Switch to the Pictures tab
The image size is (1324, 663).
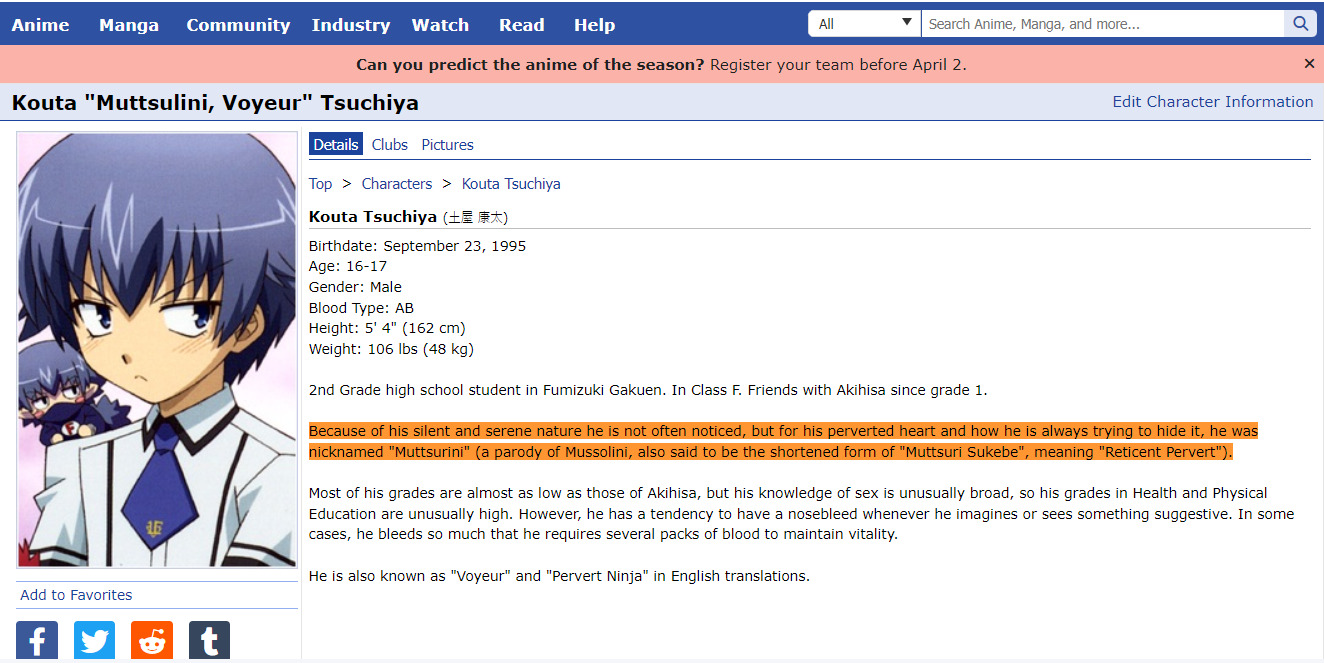(447, 145)
